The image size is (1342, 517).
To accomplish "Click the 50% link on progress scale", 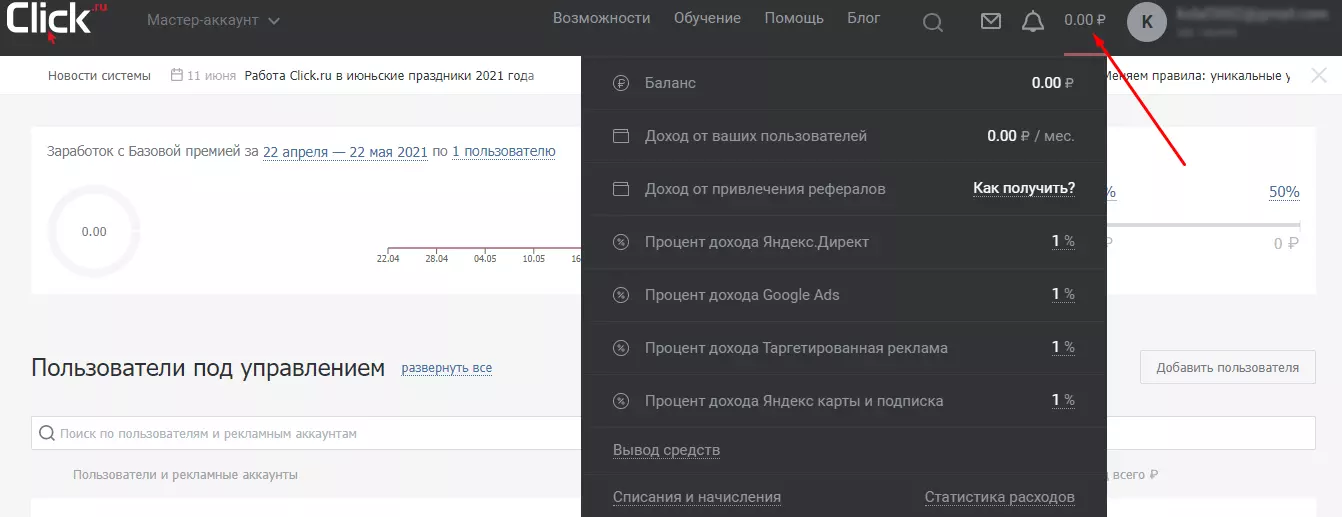I will coord(1284,192).
